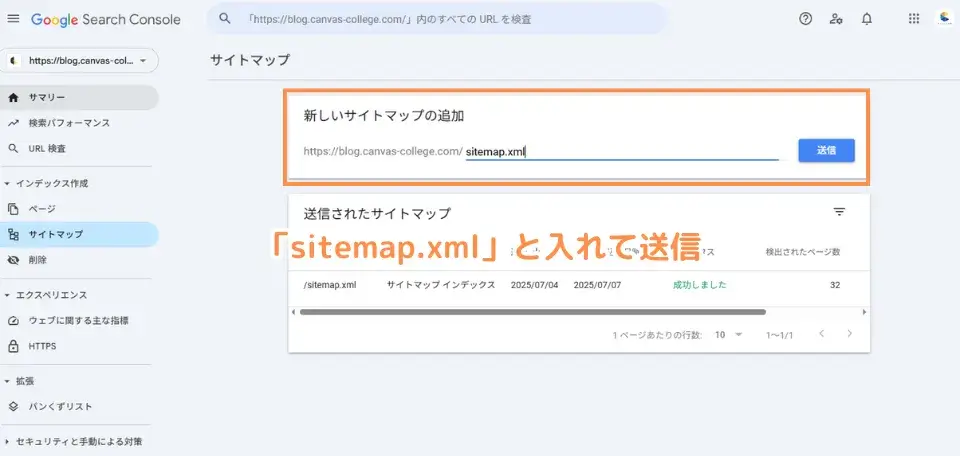Image resolution: width=960 pixels, height=456 pixels.
Task: Open the property selector dropdown
Action: 80,61
